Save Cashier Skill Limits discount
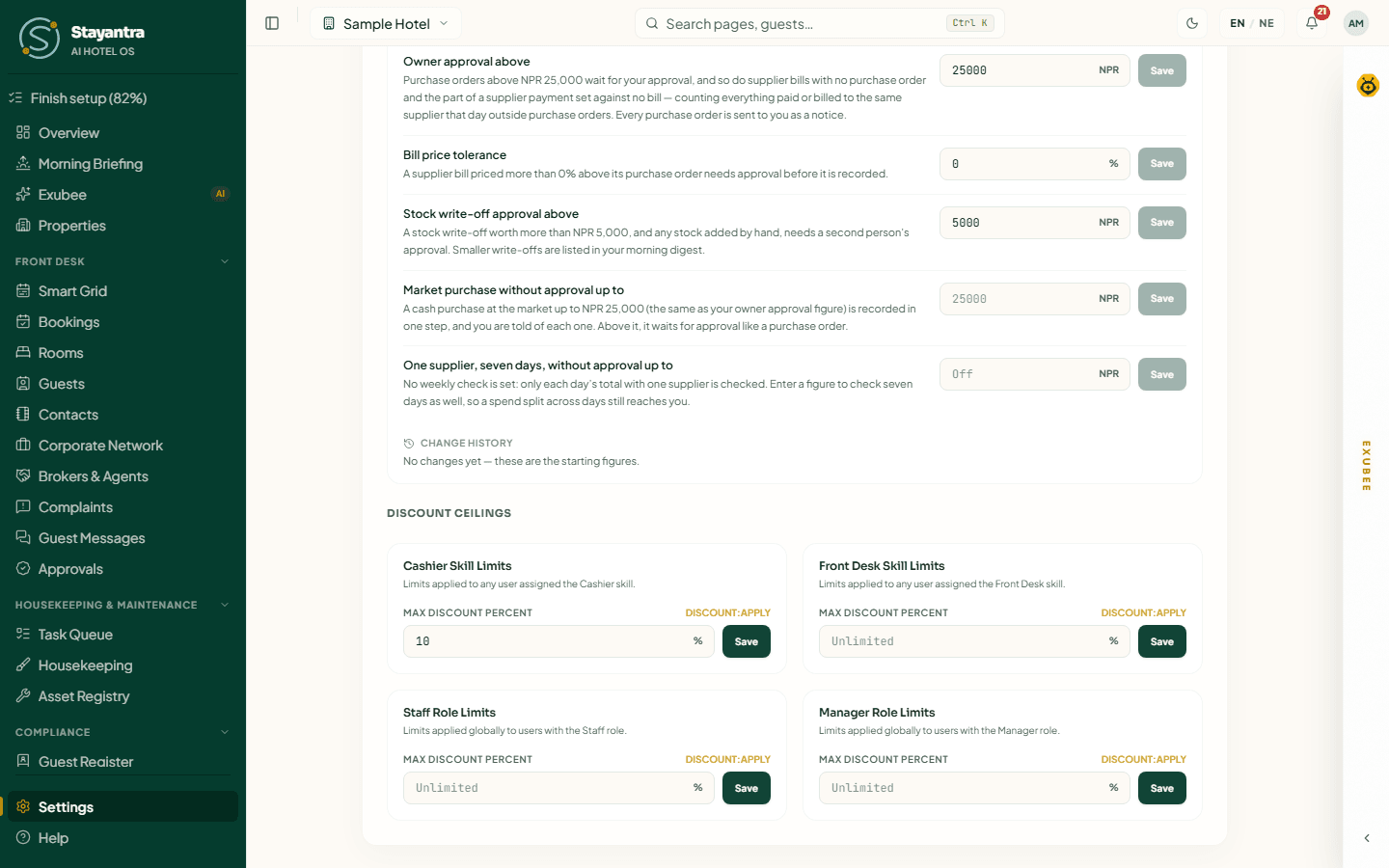 [747, 641]
